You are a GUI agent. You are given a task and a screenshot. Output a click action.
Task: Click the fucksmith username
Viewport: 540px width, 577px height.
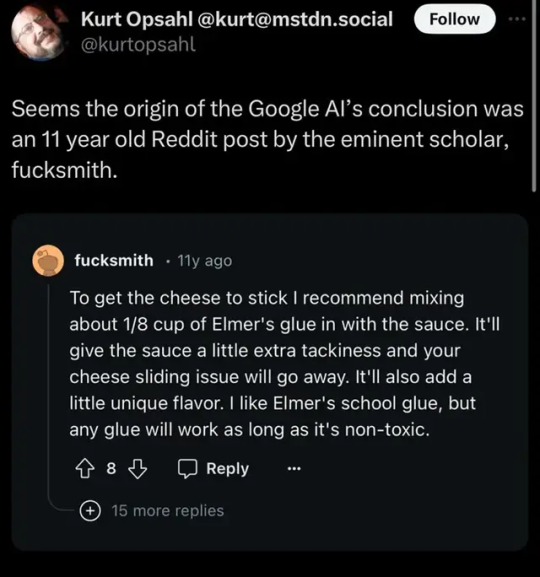(114, 261)
